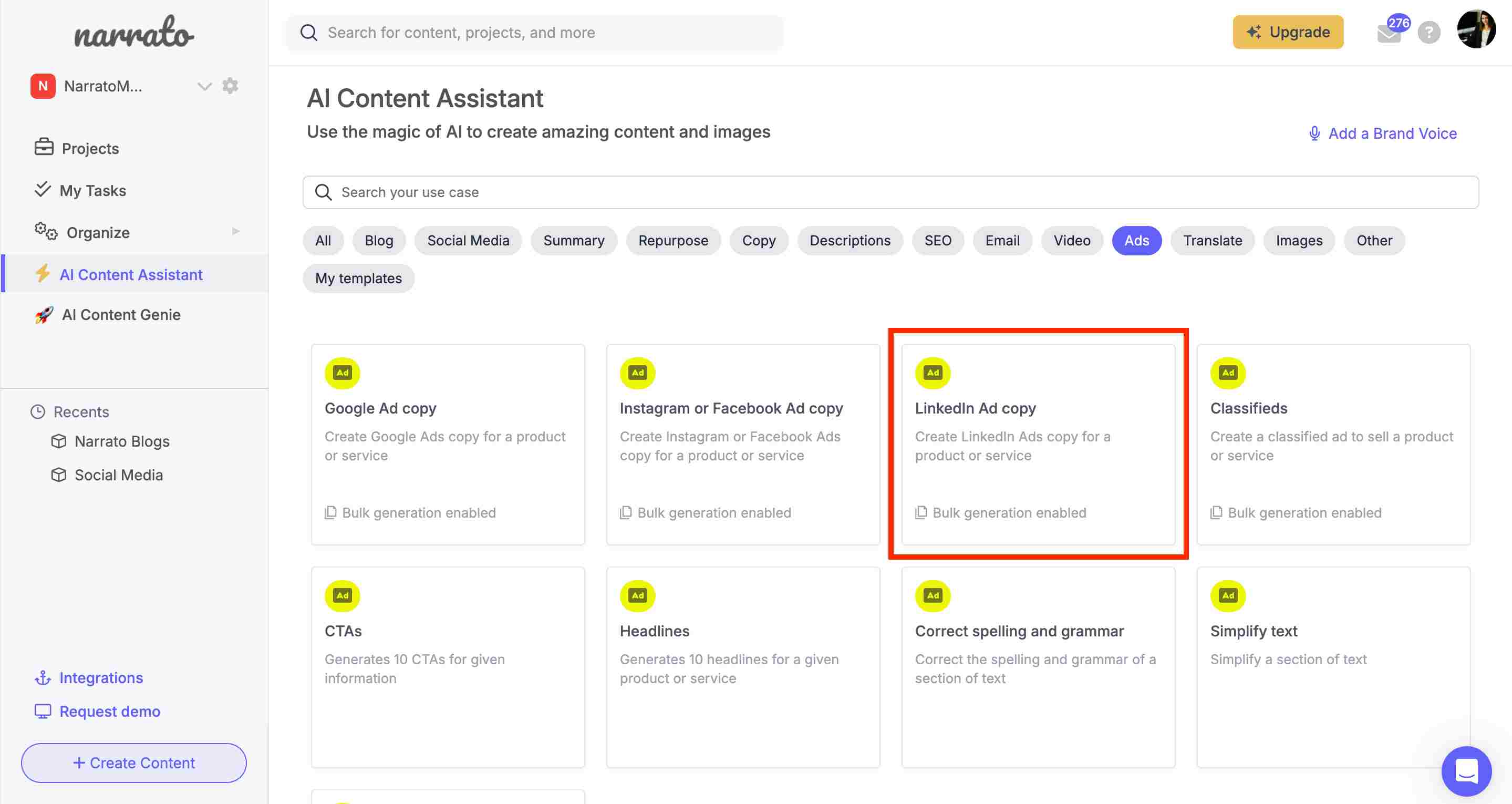Screen dimensions: 1512x804
Task: Select the Ads filter tab
Action: click(1136, 240)
